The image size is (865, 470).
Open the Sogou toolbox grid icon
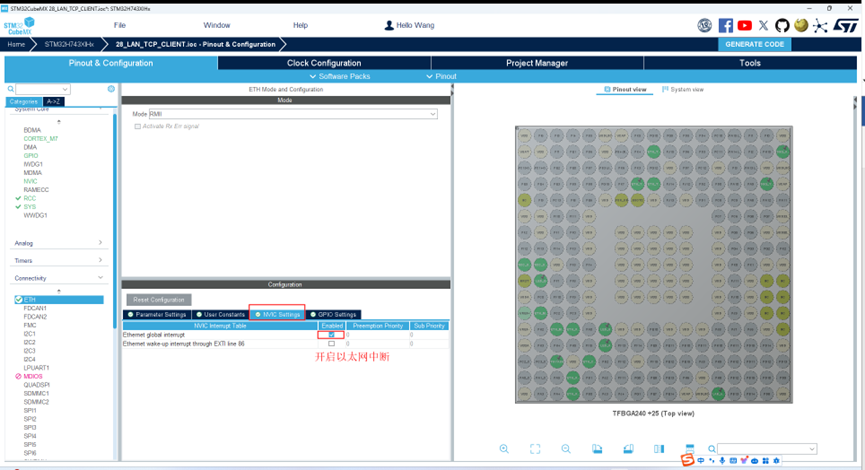coord(765,461)
